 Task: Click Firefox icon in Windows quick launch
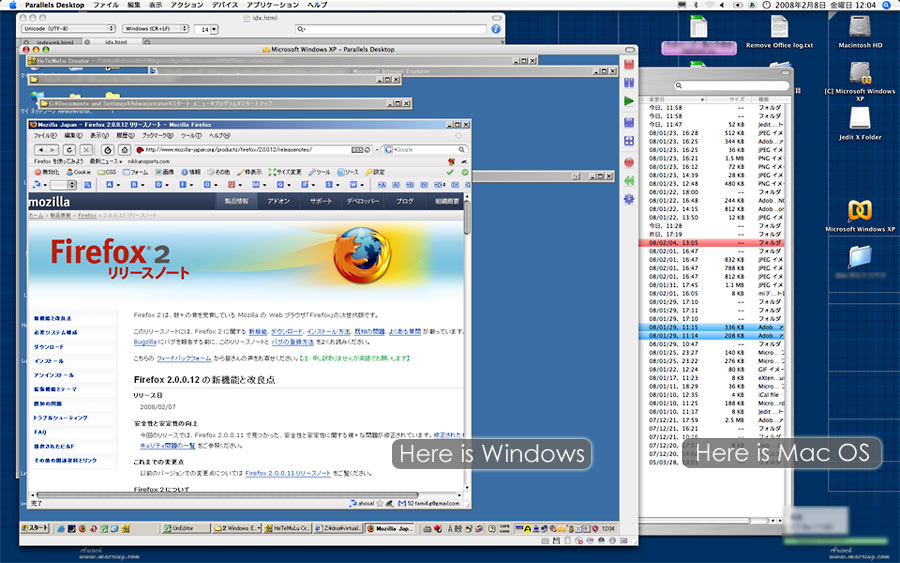[x=83, y=529]
